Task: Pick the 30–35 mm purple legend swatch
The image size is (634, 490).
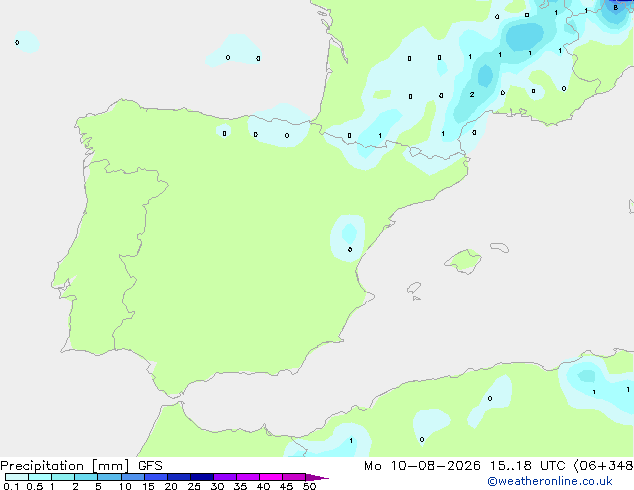Action: [225, 477]
